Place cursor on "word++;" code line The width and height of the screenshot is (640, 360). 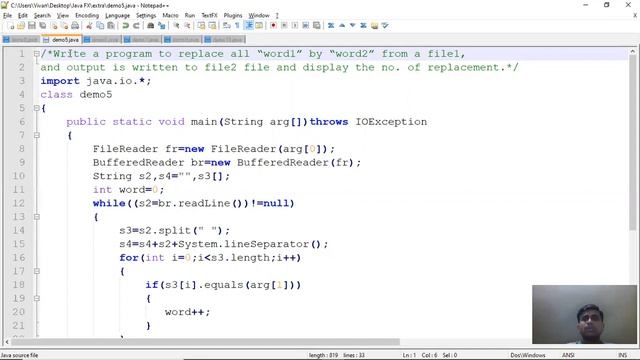pos(187,312)
